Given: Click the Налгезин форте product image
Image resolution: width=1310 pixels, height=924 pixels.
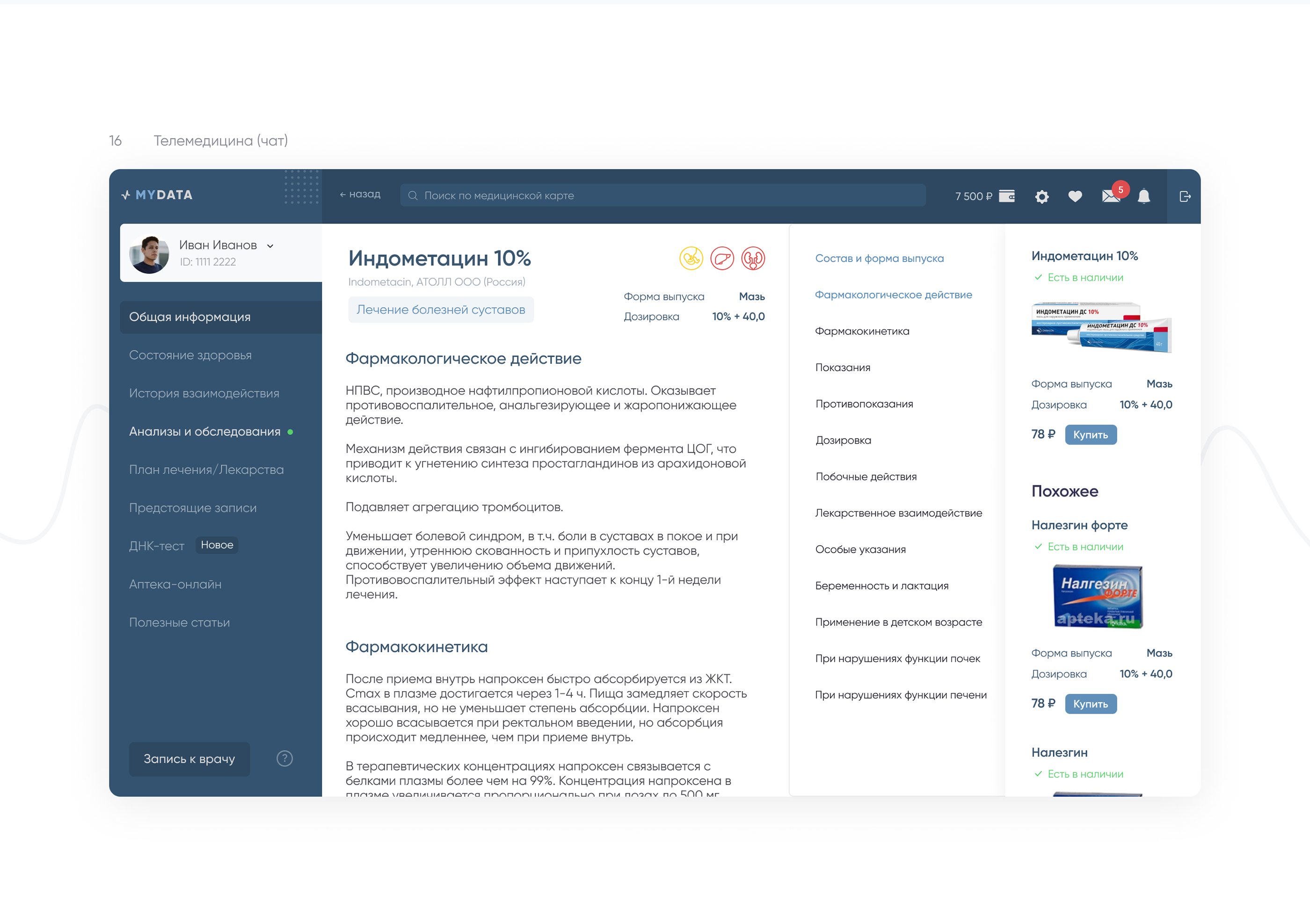Looking at the screenshot, I should pyautogui.click(x=1097, y=596).
